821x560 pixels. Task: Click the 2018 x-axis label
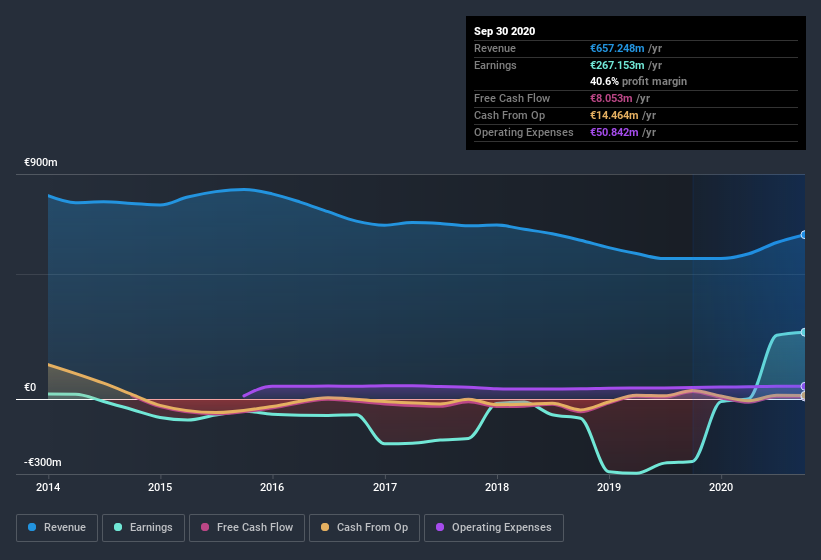click(497, 487)
